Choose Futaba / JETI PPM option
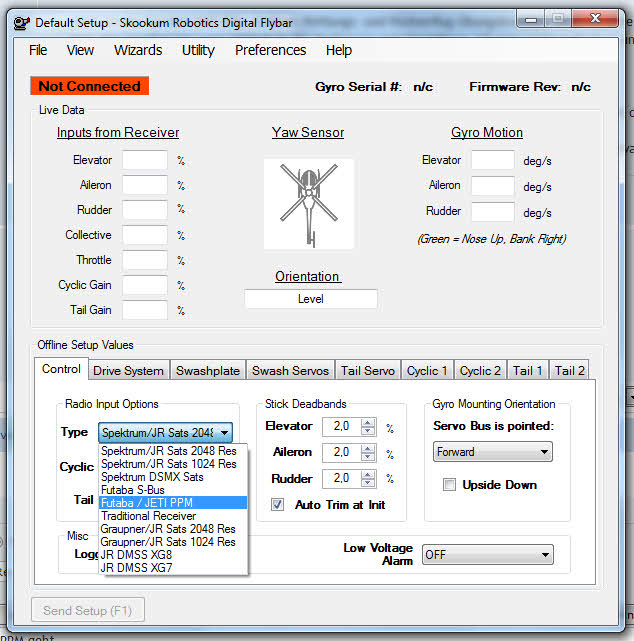Viewport: 634px width, 641px height. [x=173, y=503]
